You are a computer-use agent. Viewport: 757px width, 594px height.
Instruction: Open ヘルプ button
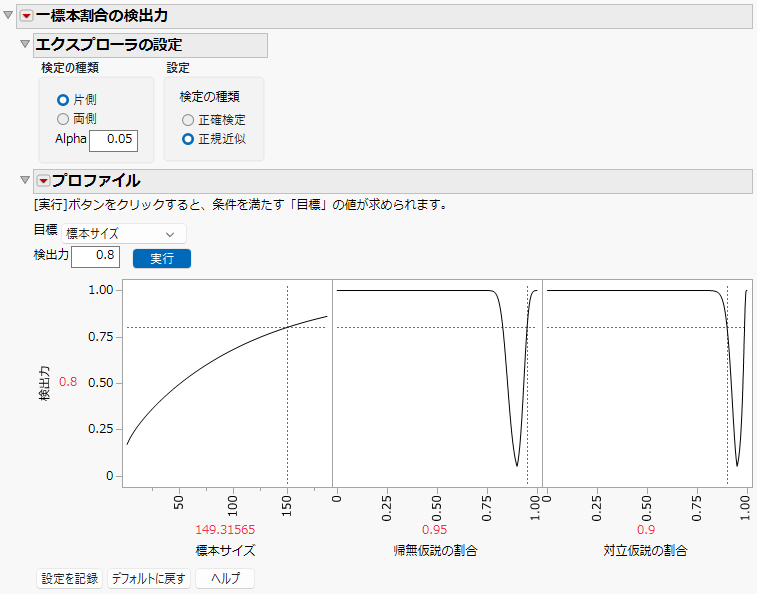point(225,579)
